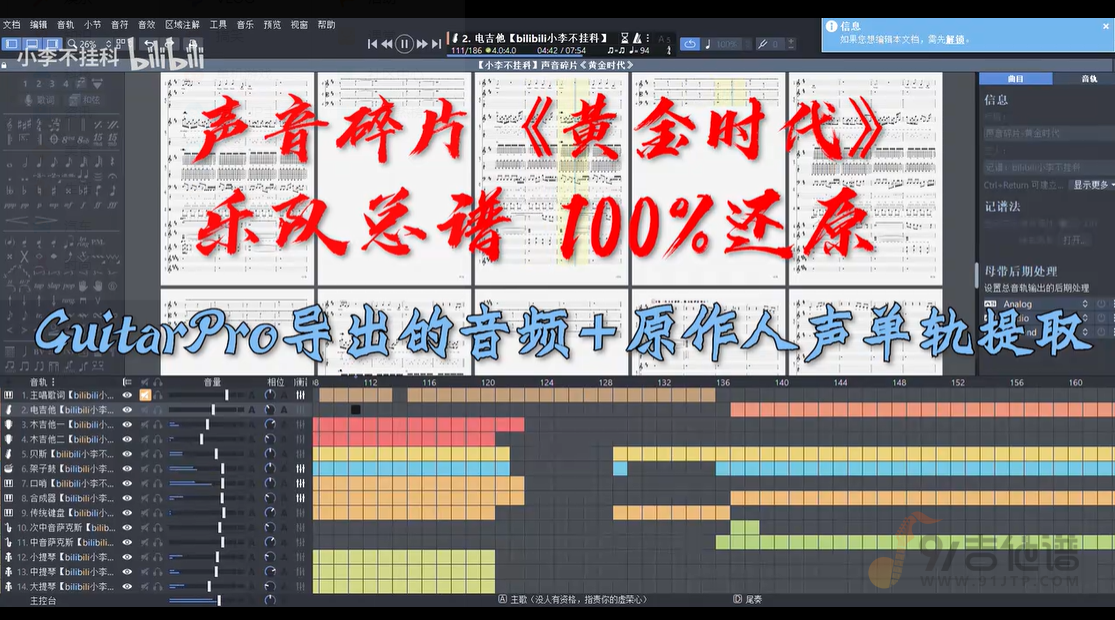Pause playback with the transport pause button
Screen dimensions: 1115x620
(404, 44)
